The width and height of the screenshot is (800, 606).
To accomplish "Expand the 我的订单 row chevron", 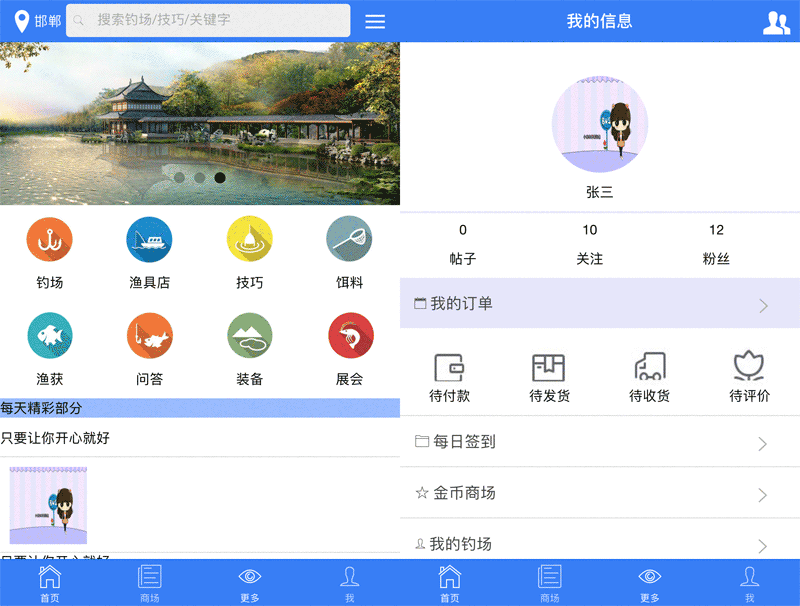I will click(x=763, y=305).
